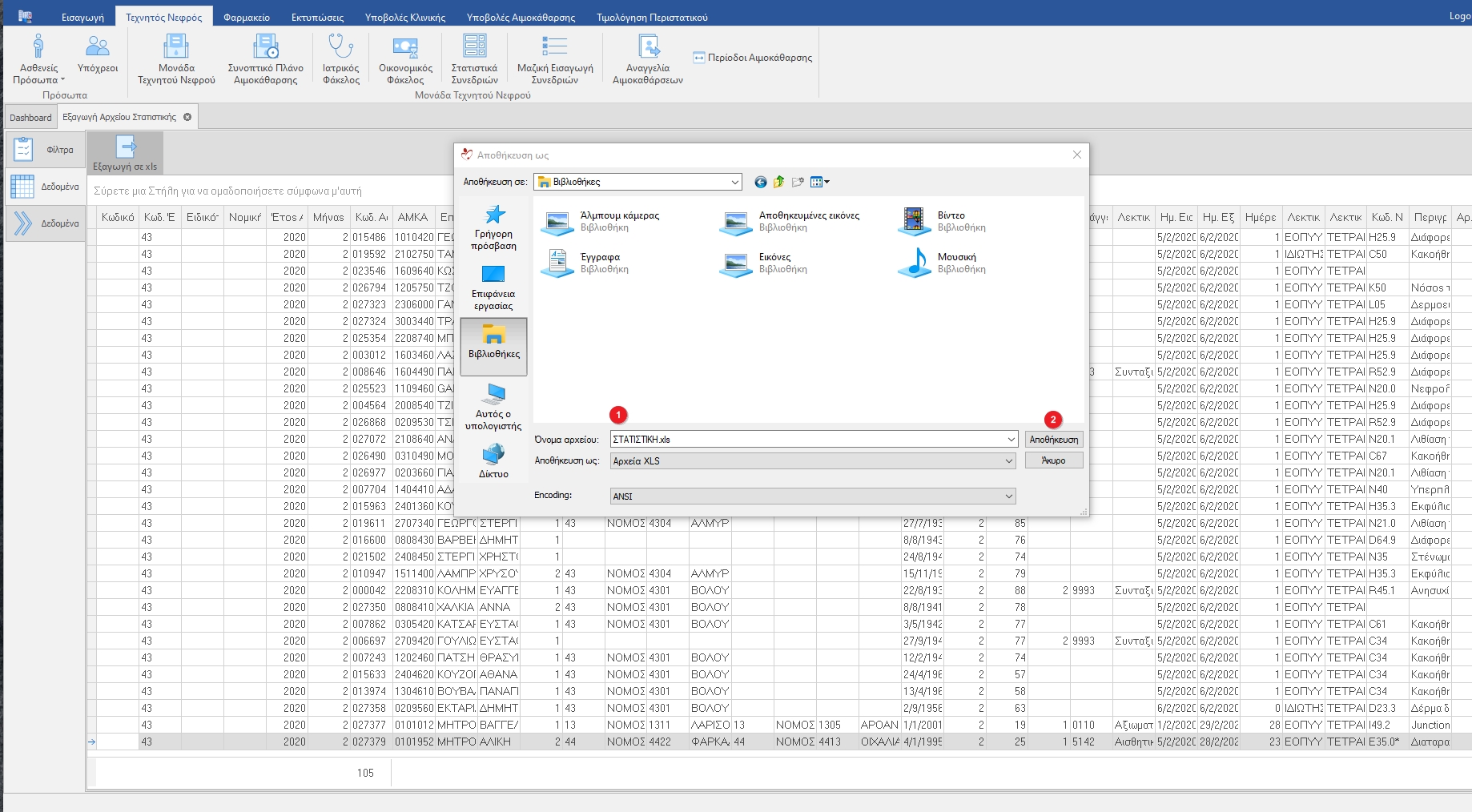Image resolution: width=1472 pixels, height=812 pixels.
Task: Select Γρήγορη πρόσβαση in save dialog
Action: tap(494, 227)
